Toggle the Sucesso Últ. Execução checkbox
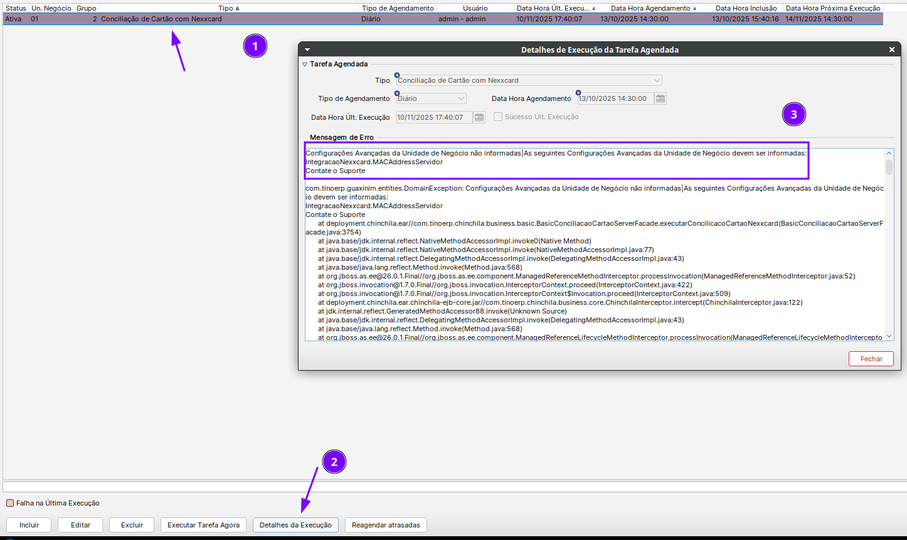The height and width of the screenshot is (540, 907). pyautogui.click(x=497, y=117)
